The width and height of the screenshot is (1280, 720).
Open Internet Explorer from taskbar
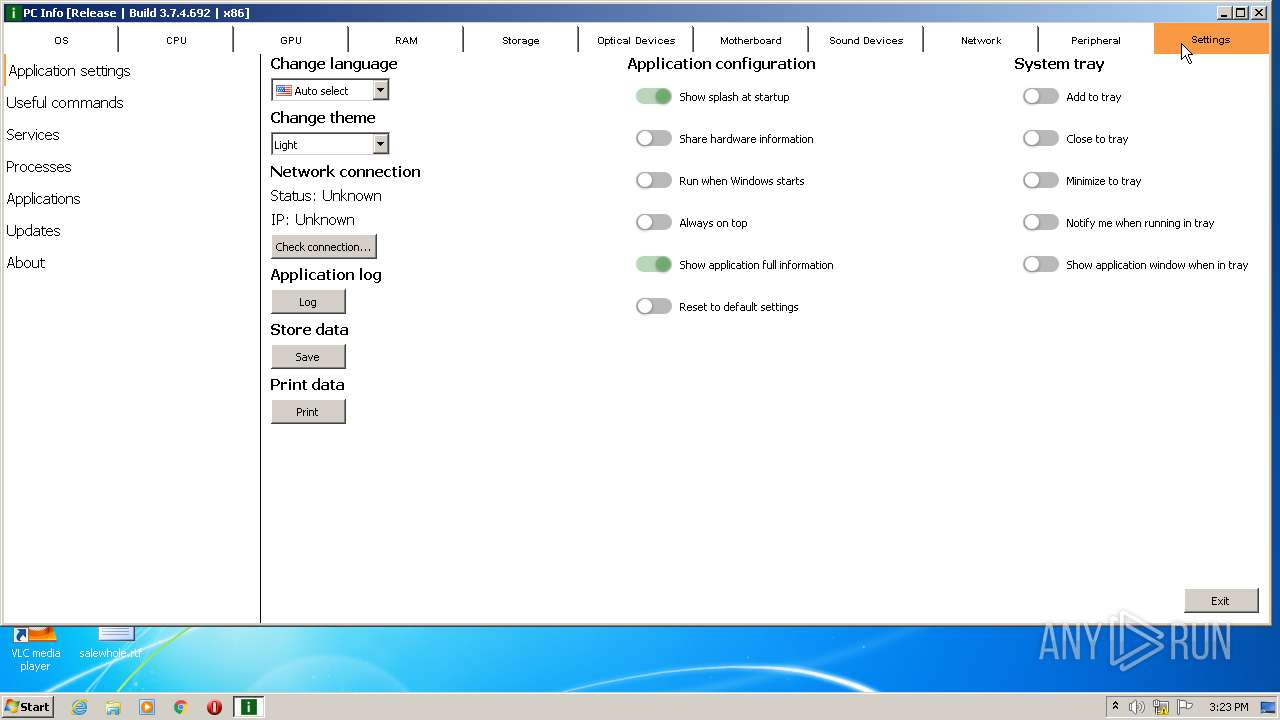pos(79,707)
